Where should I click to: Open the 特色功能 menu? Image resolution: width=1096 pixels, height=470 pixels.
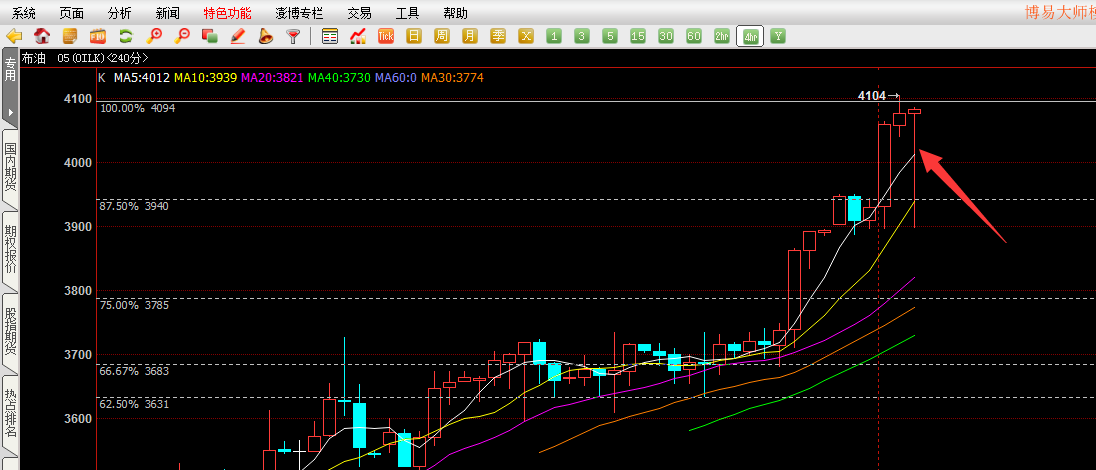click(227, 13)
